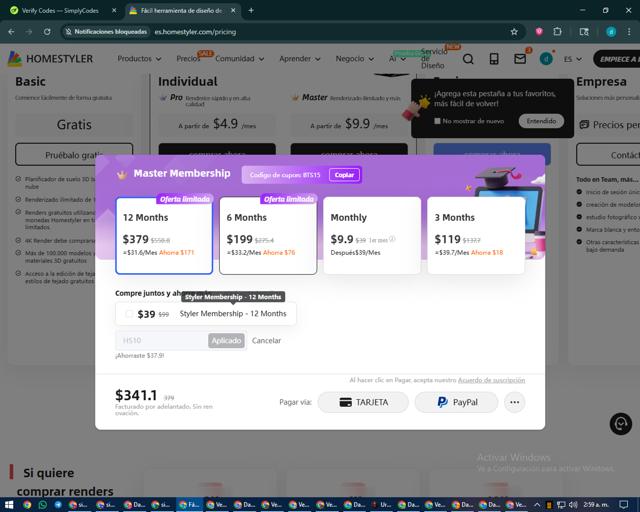Expand the Comunidad dropdown menu
This screenshot has height=512, width=640.
(240, 59)
